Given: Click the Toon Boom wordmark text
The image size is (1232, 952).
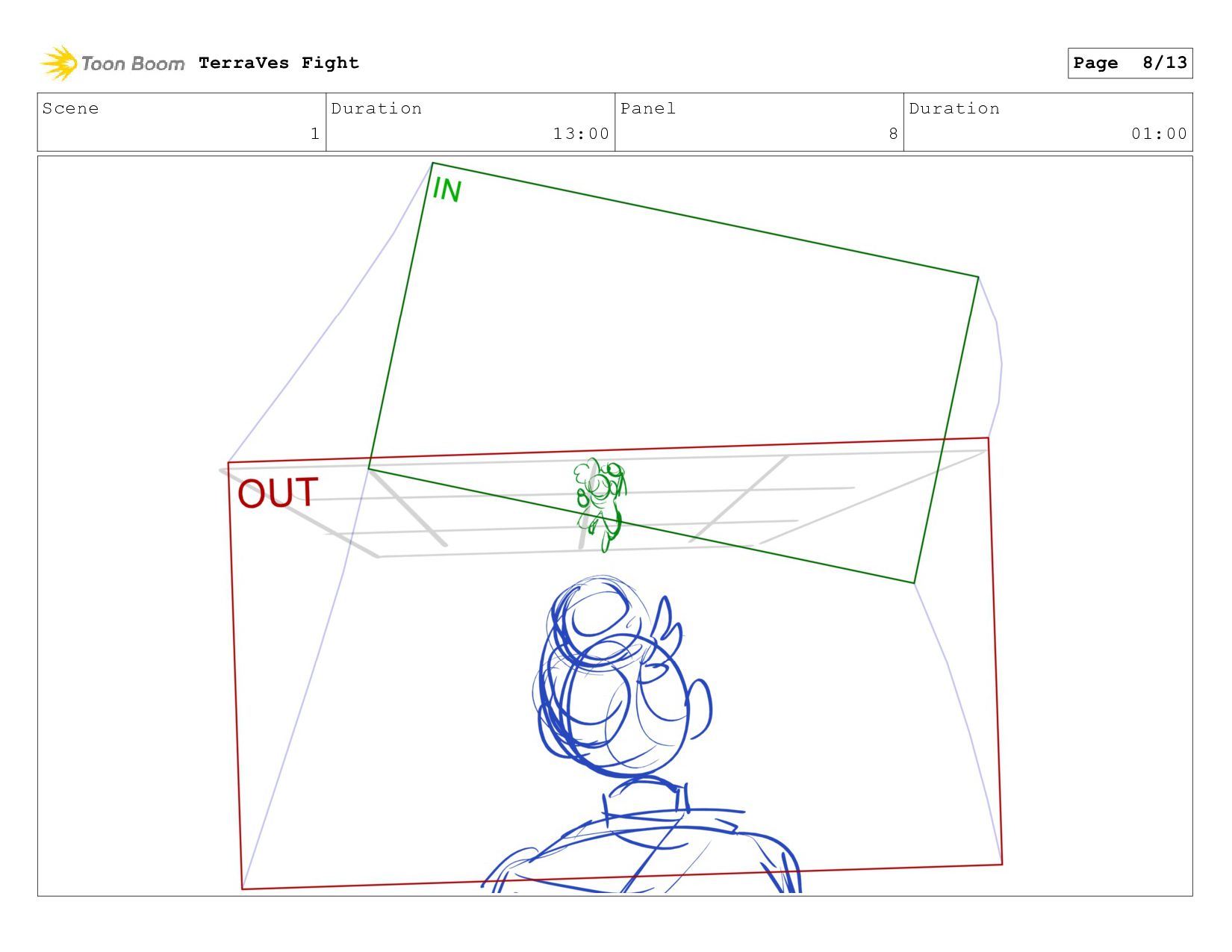Looking at the screenshot, I should point(133,63).
